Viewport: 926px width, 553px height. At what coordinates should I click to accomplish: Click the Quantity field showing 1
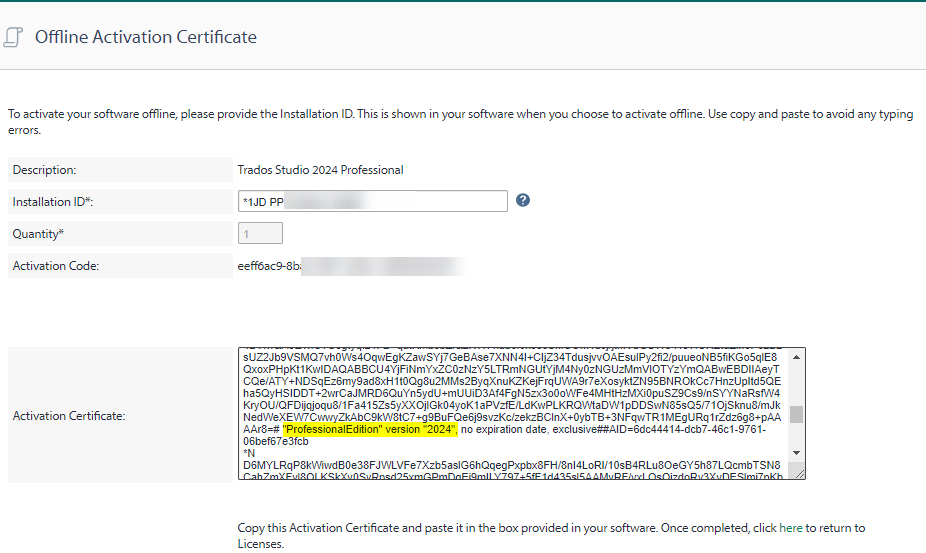260,233
